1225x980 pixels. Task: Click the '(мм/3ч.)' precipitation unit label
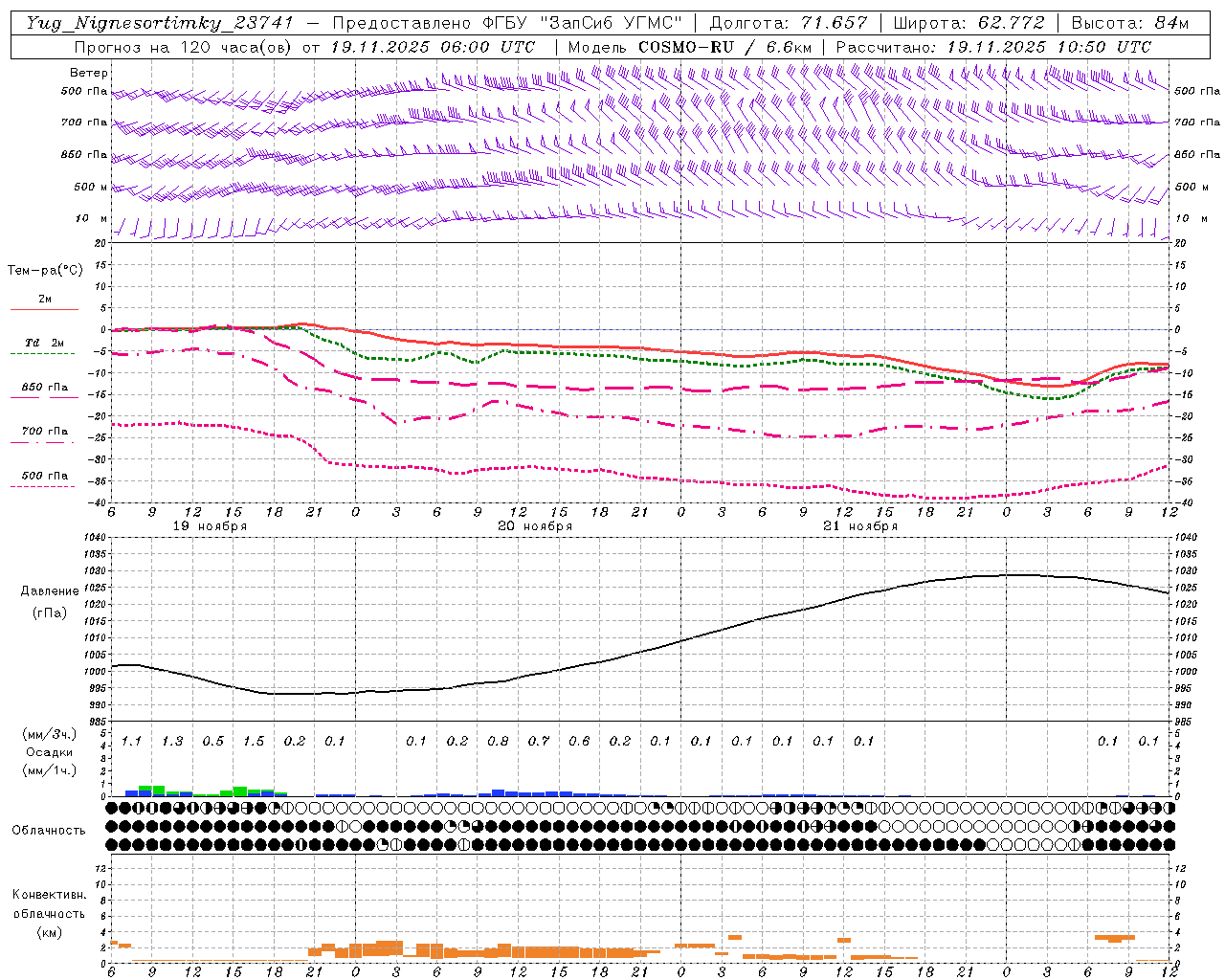click(x=50, y=734)
